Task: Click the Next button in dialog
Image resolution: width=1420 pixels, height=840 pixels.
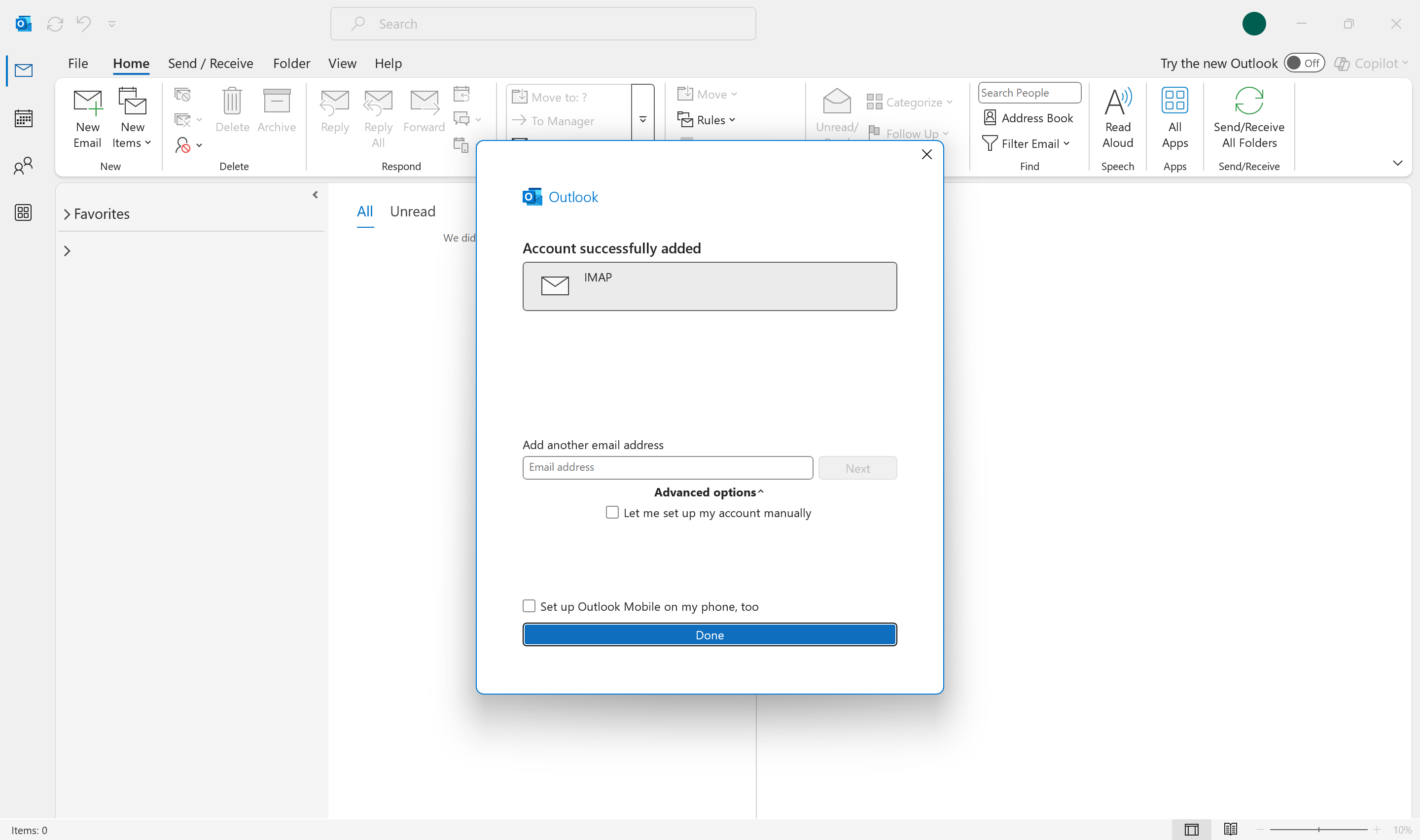Action: (x=857, y=468)
